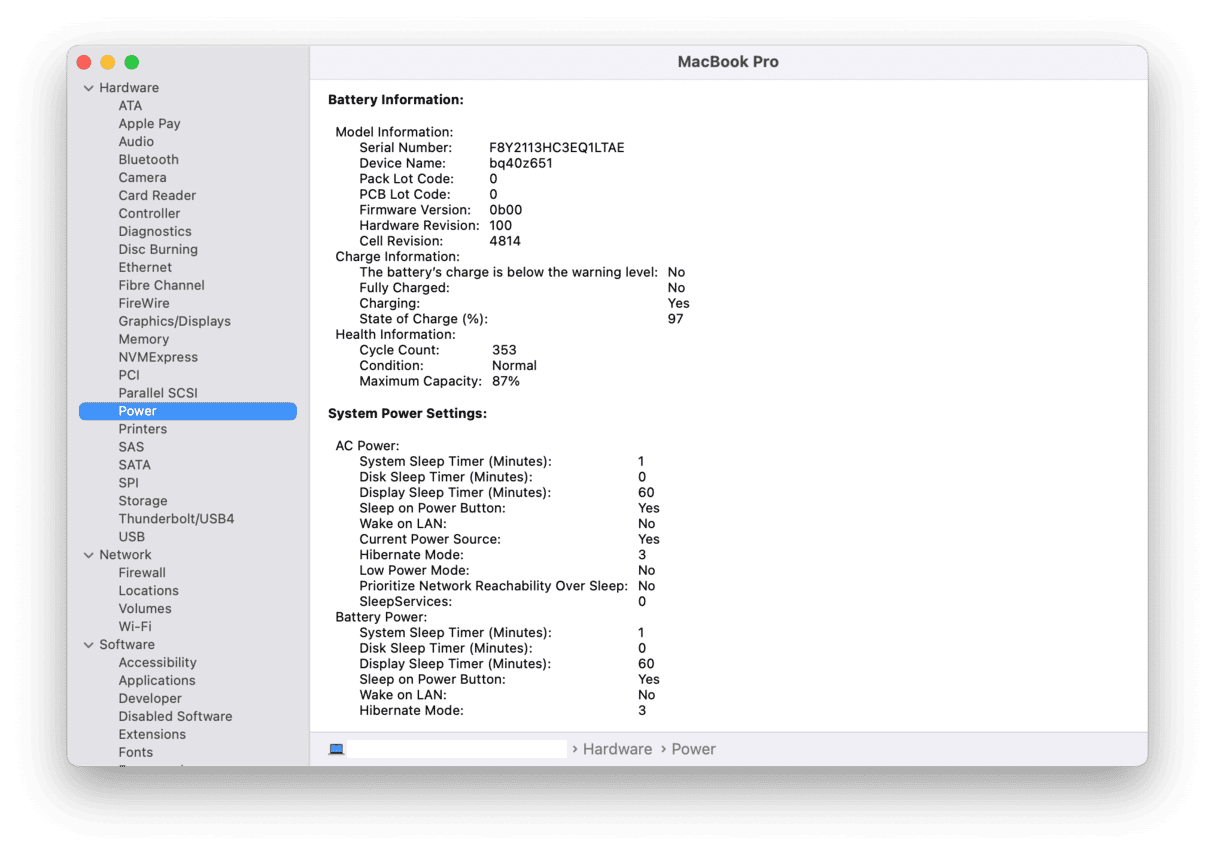The image size is (1215, 855).
Task: Click the green full-screen window button
Action: 132,62
